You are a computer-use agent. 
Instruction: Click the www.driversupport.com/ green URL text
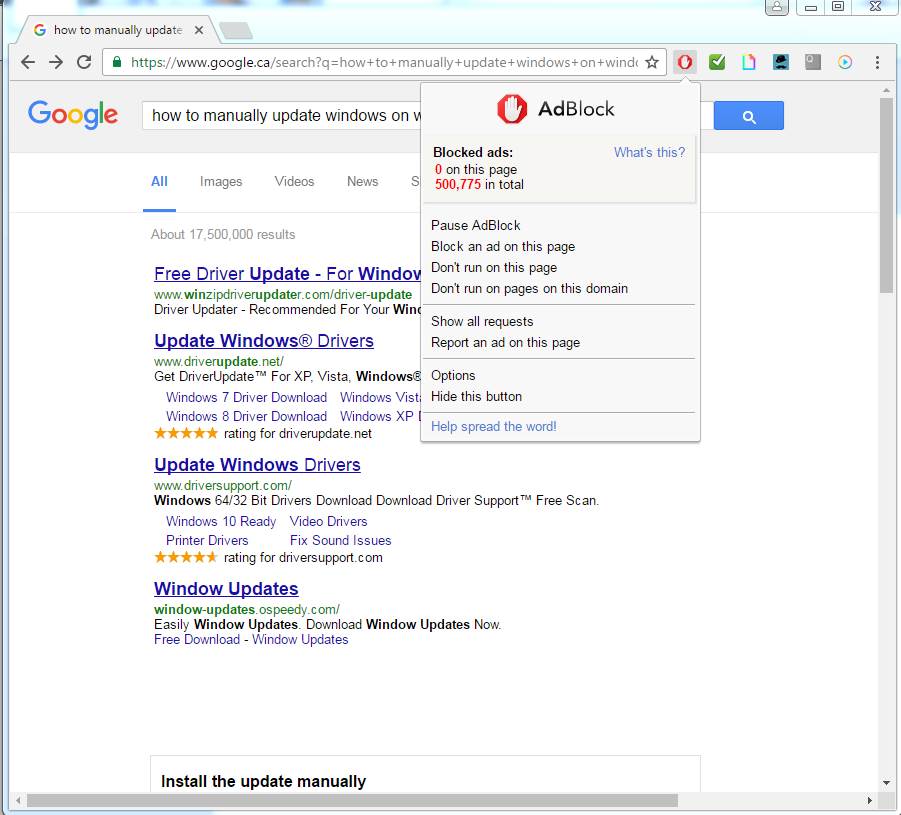coord(223,486)
